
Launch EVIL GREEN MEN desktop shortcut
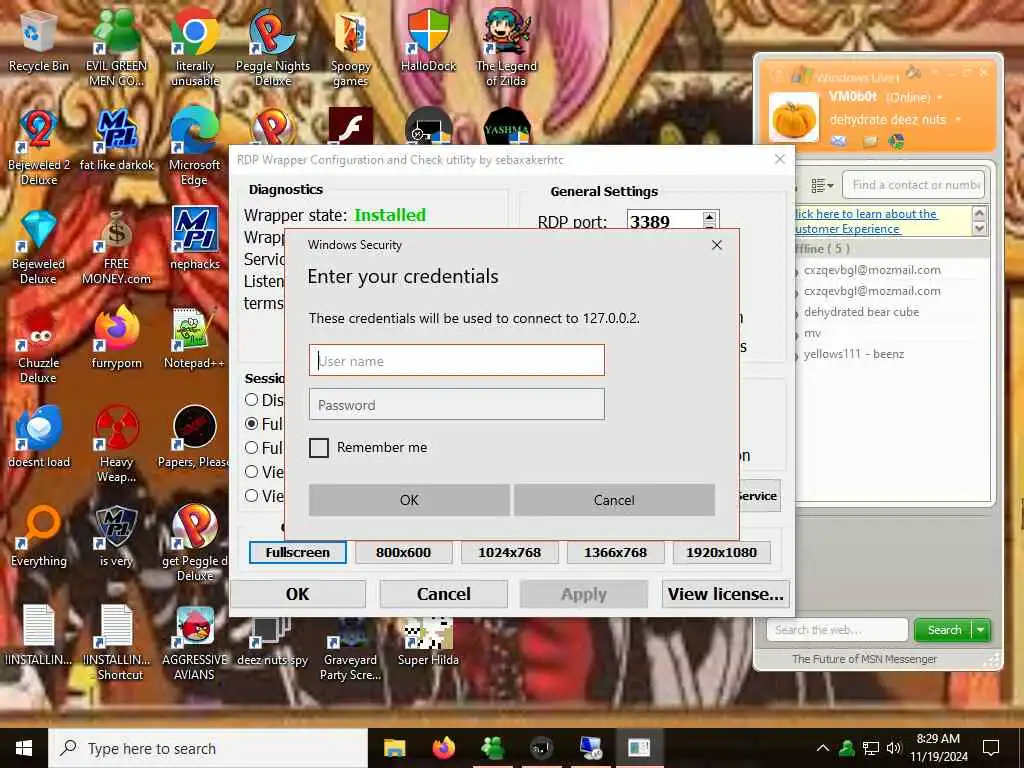[116, 49]
